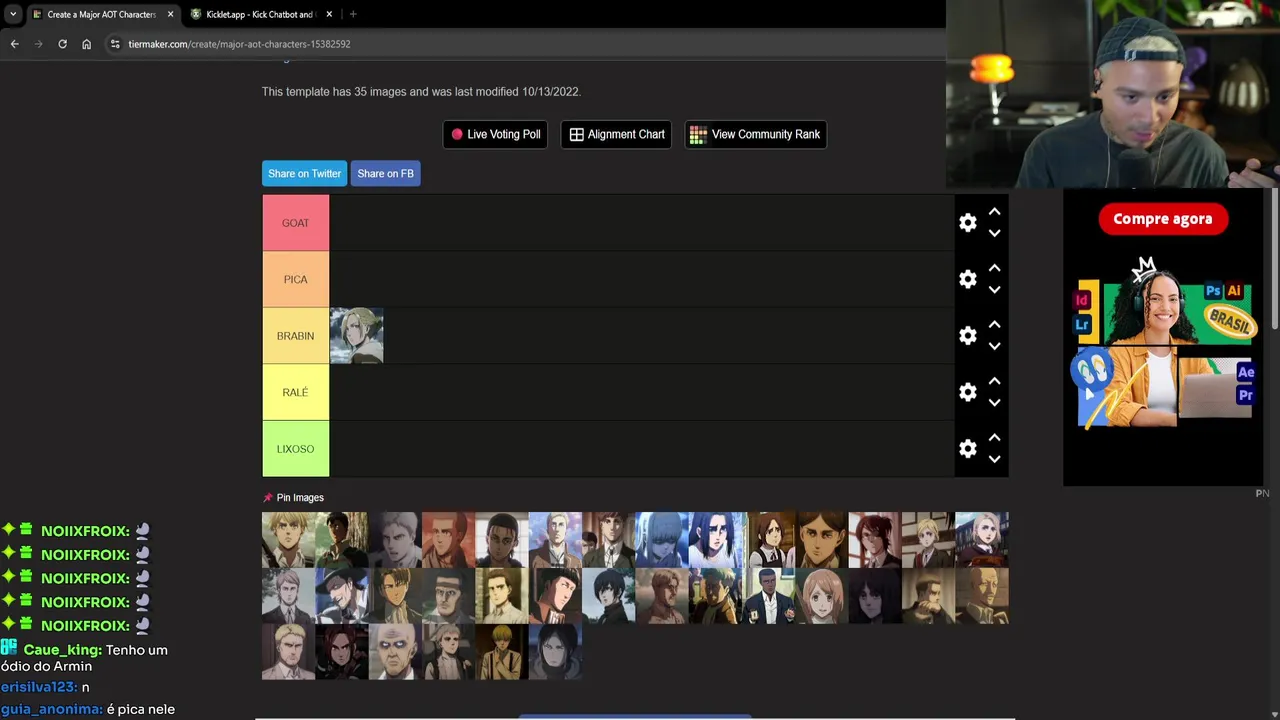This screenshot has height=720, width=1280.
Task: Go back in browser history
Action: pos(14,44)
